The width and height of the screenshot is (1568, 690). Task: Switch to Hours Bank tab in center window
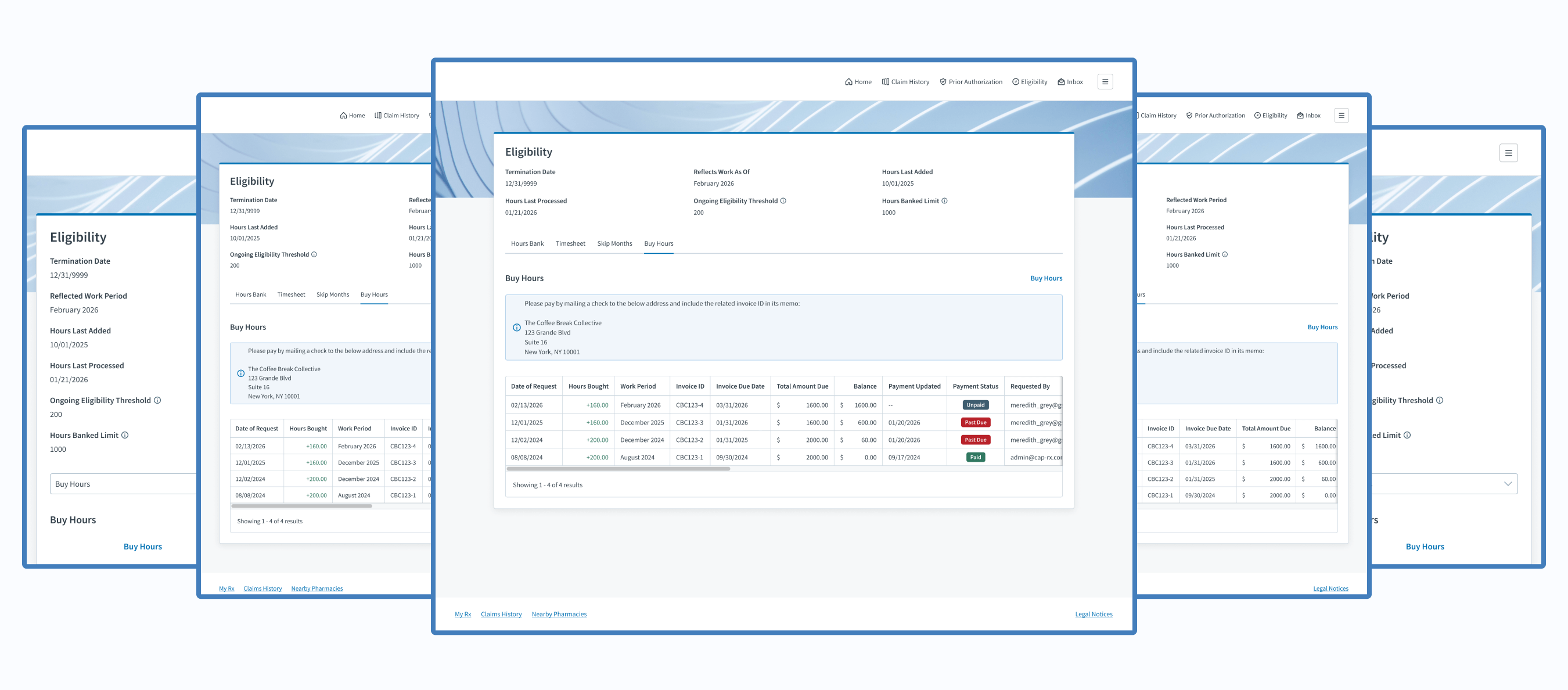(x=527, y=243)
